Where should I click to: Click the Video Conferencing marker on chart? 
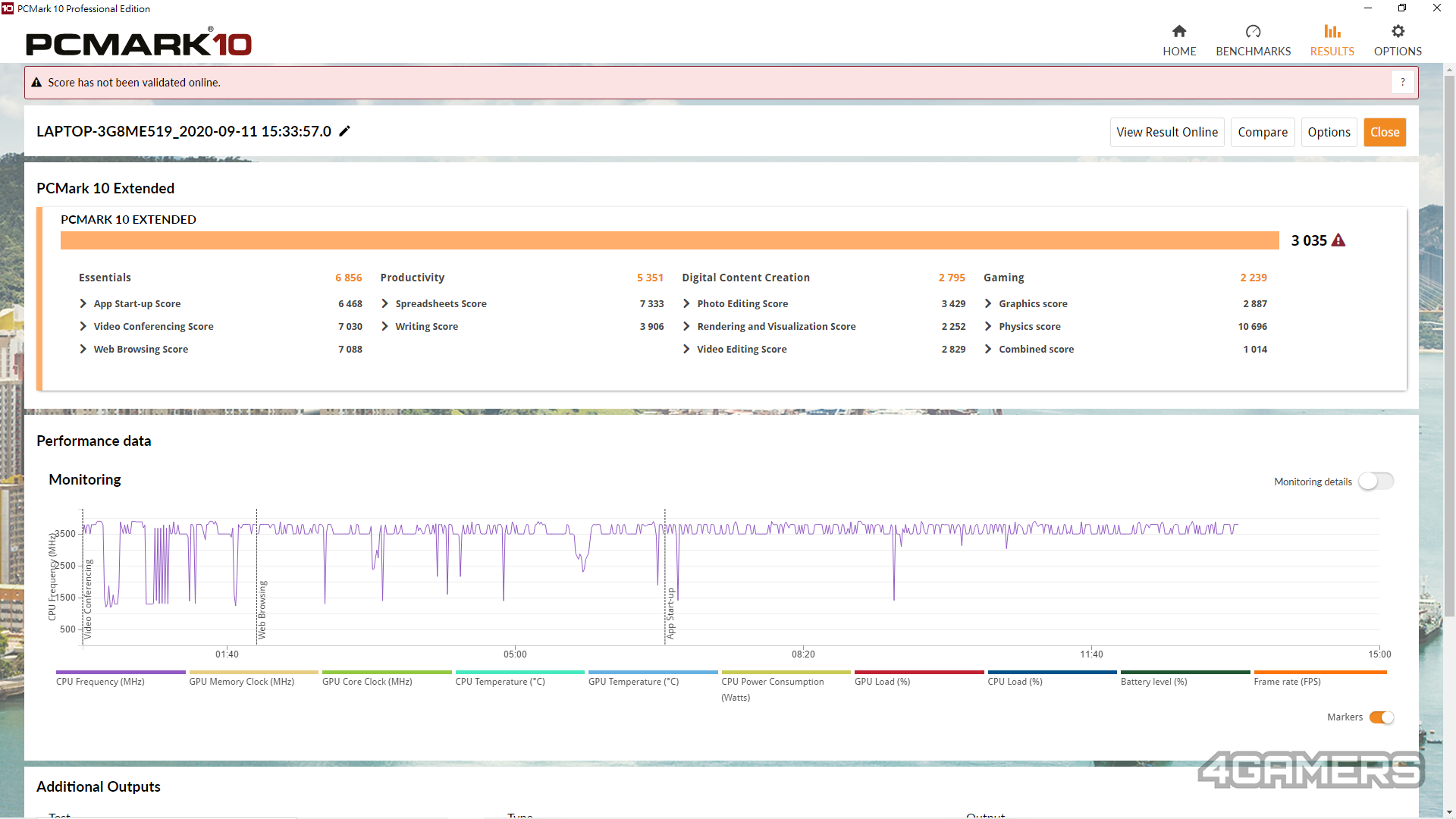(x=88, y=599)
